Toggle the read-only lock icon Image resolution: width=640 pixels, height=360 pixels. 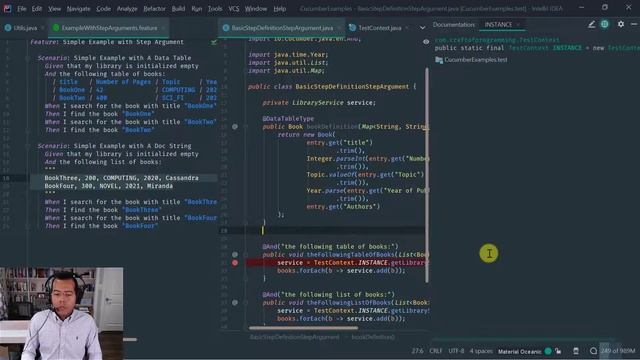coord(558,351)
